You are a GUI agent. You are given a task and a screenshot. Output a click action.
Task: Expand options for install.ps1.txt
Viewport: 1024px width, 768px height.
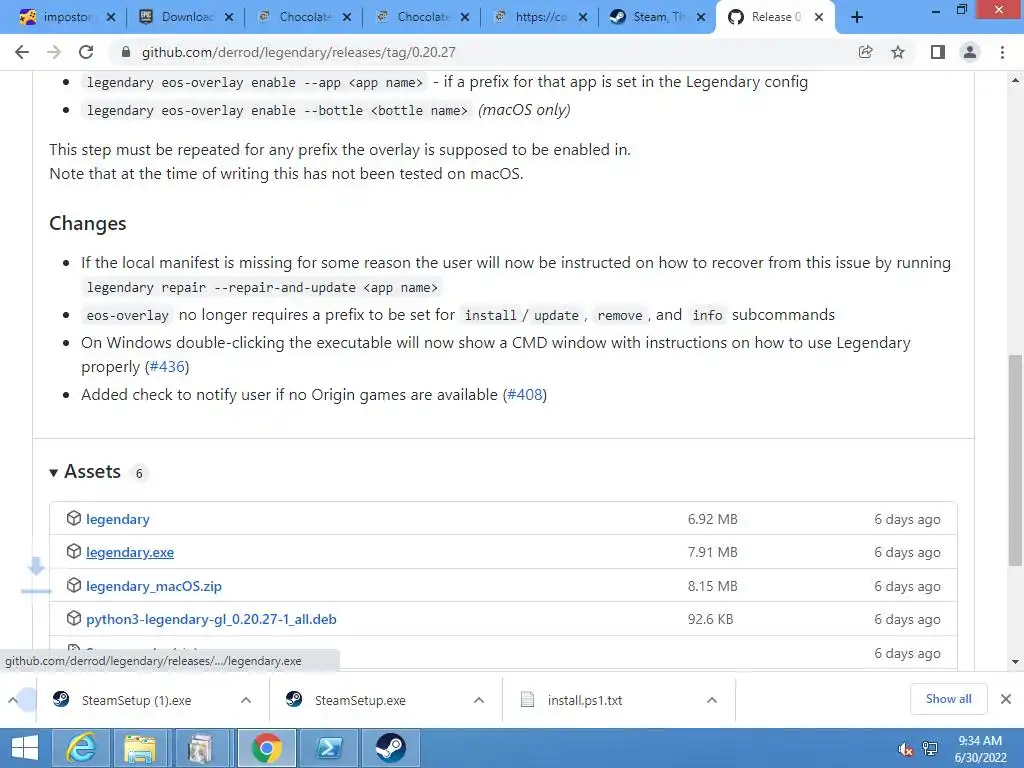(x=712, y=700)
